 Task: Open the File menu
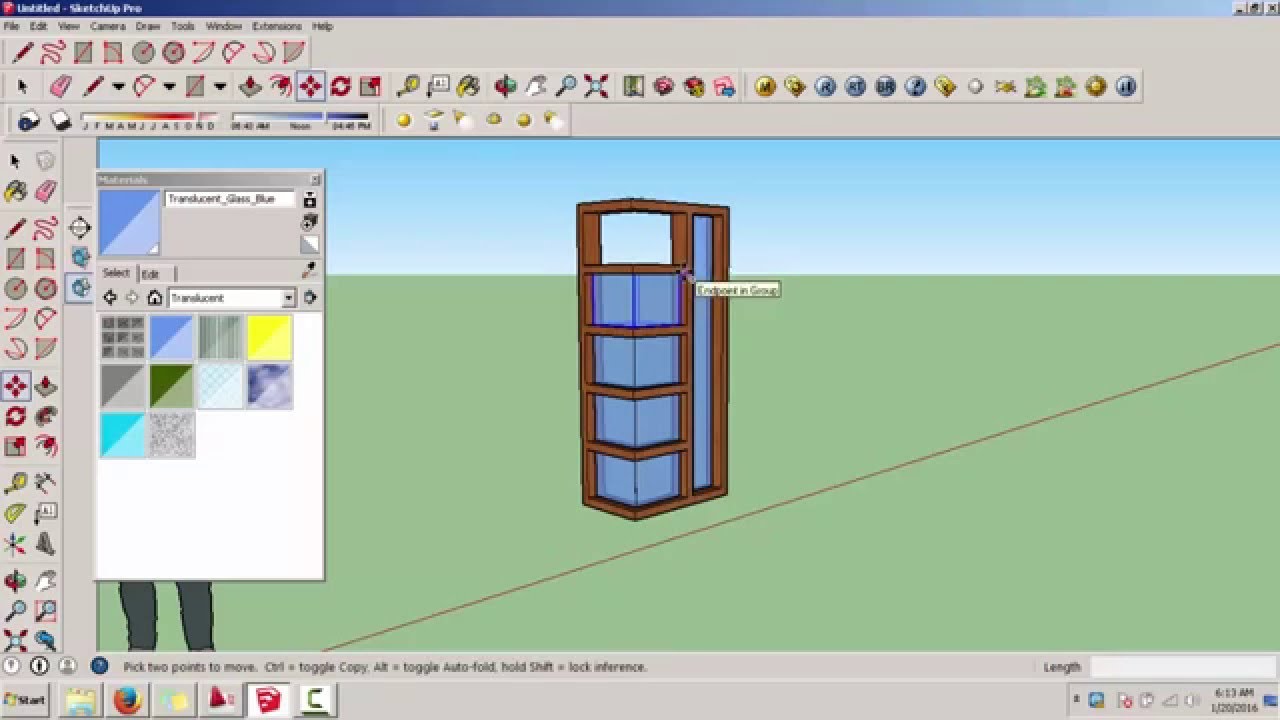pyautogui.click(x=11, y=26)
